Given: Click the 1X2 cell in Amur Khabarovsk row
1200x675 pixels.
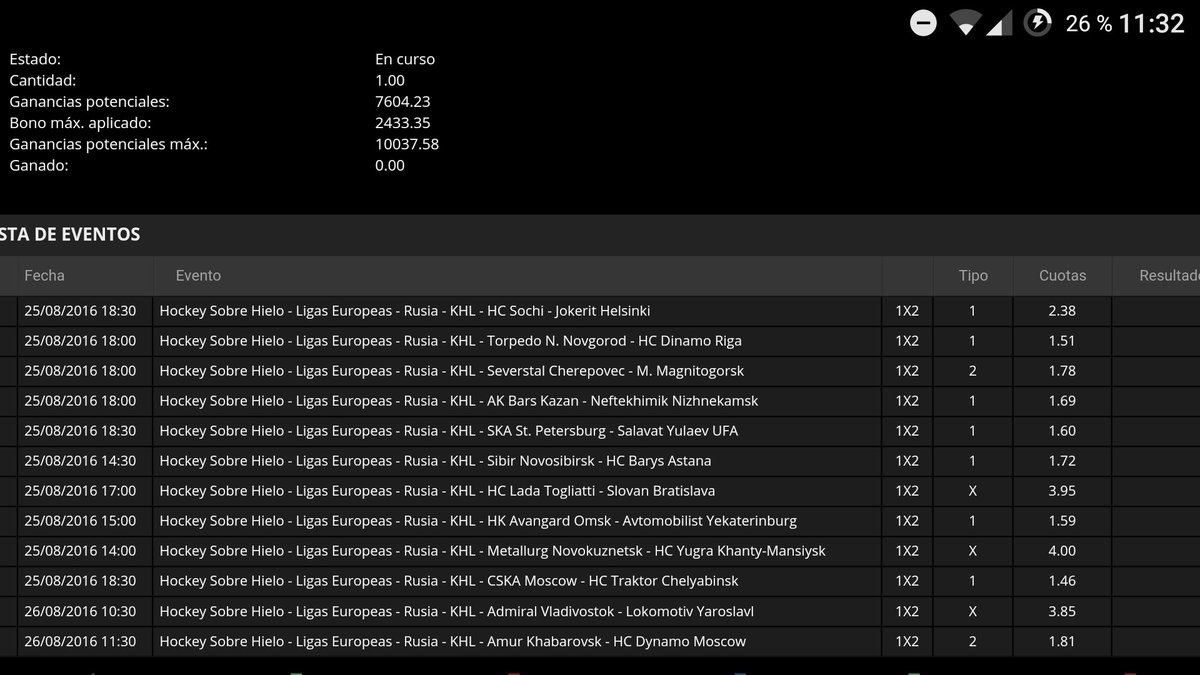Looking at the screenshot, I should click(x=907, y=641).
